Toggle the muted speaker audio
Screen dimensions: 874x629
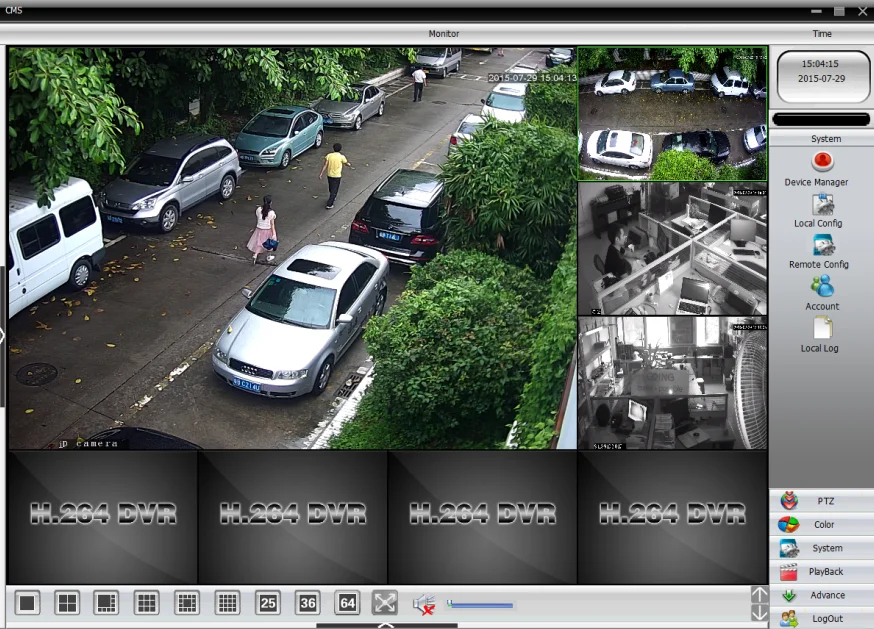423,604
